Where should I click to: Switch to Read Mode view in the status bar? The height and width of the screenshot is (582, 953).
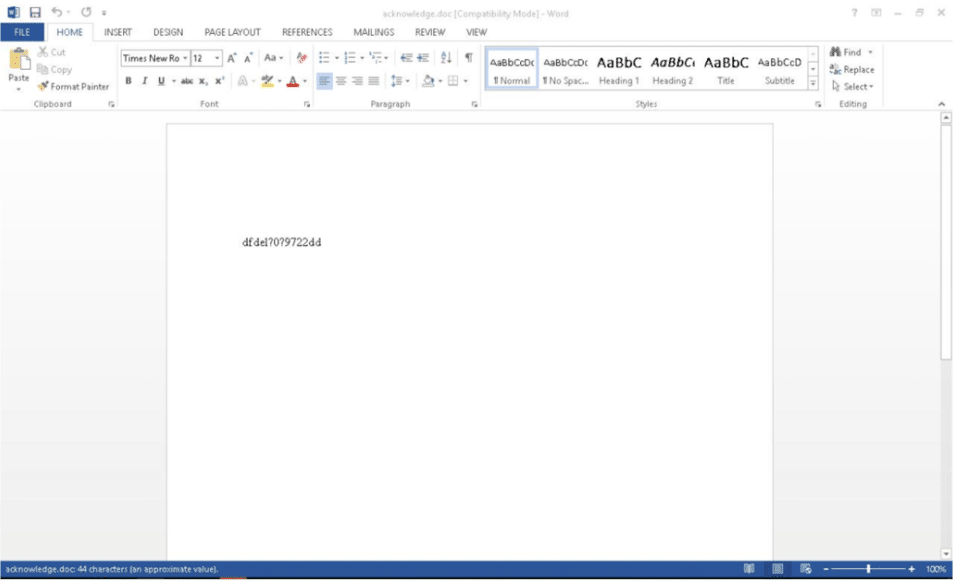click(749, 569)
